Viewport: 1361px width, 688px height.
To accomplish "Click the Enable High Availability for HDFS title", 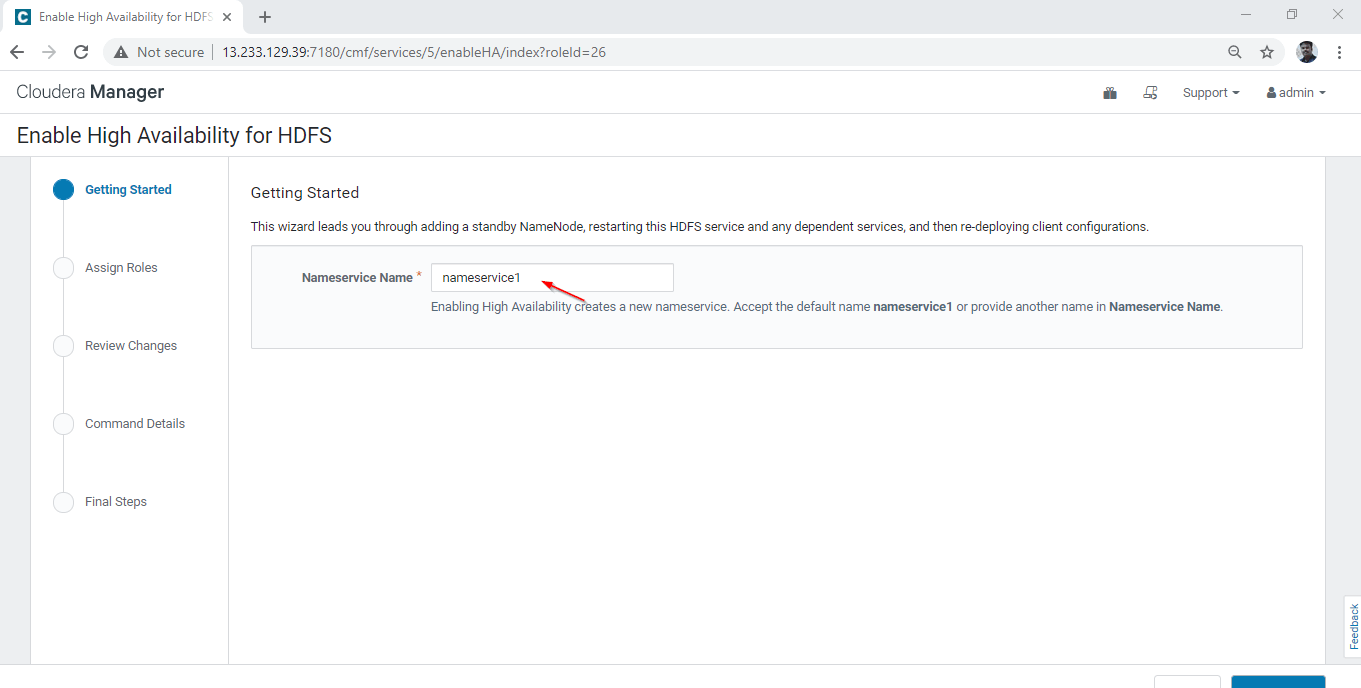I will (x=174, y=135).
